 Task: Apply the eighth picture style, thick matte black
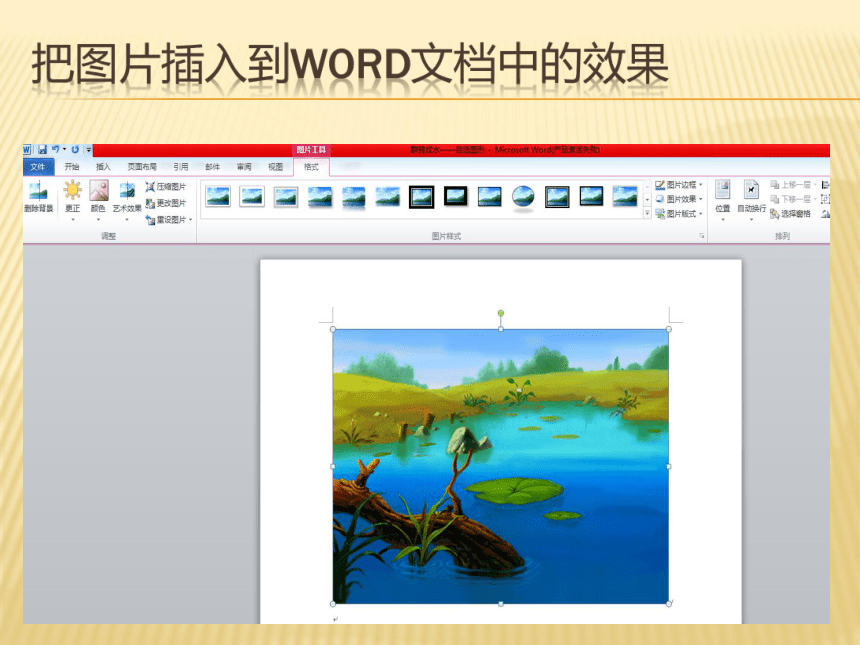pos(456,196)
